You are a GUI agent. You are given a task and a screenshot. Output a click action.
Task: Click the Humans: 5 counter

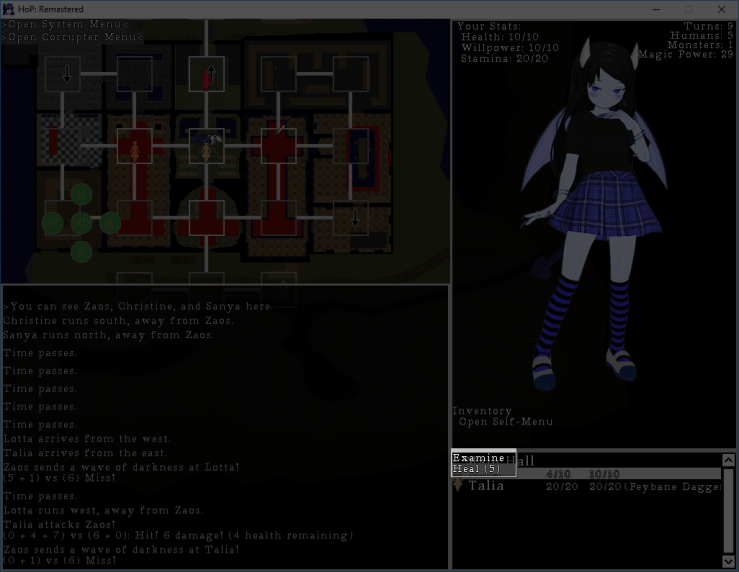point(702,35)
